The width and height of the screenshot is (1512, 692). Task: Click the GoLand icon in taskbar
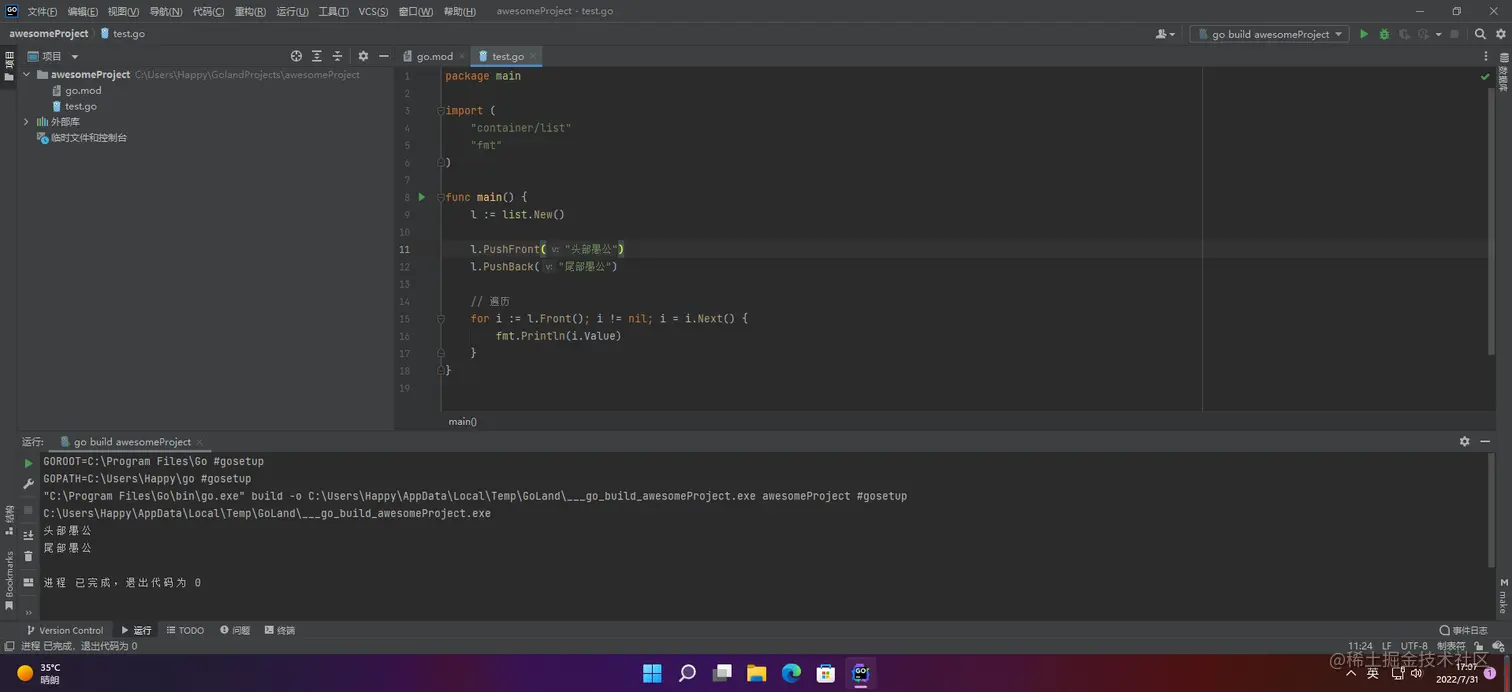coord(860,672)
